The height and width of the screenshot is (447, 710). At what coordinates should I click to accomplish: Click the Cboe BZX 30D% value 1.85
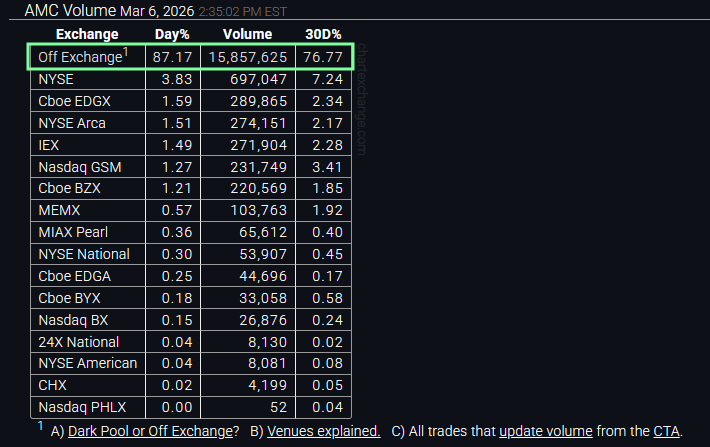click(x=327, y=188)
